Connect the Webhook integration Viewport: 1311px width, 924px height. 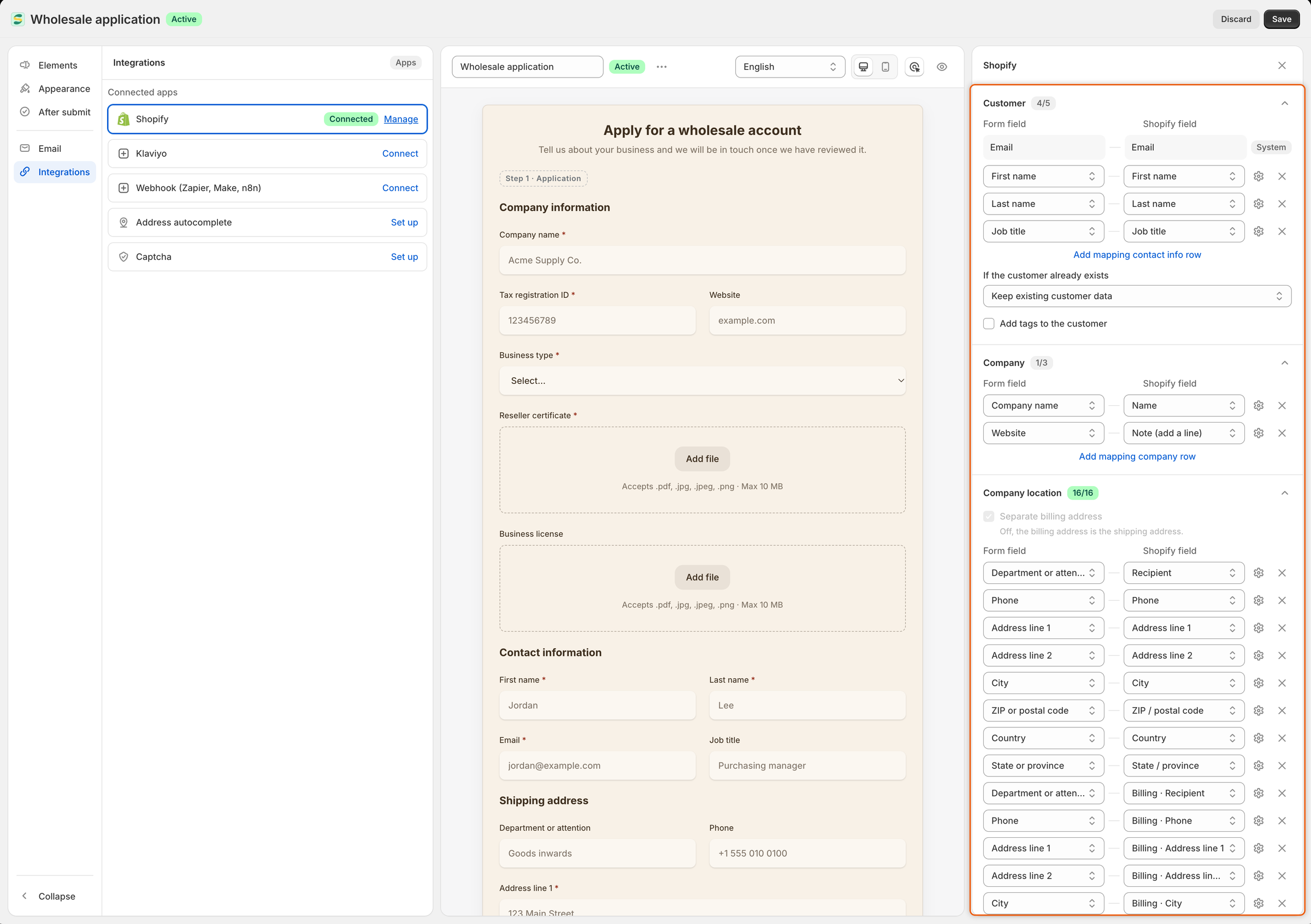tap(400, 188)
